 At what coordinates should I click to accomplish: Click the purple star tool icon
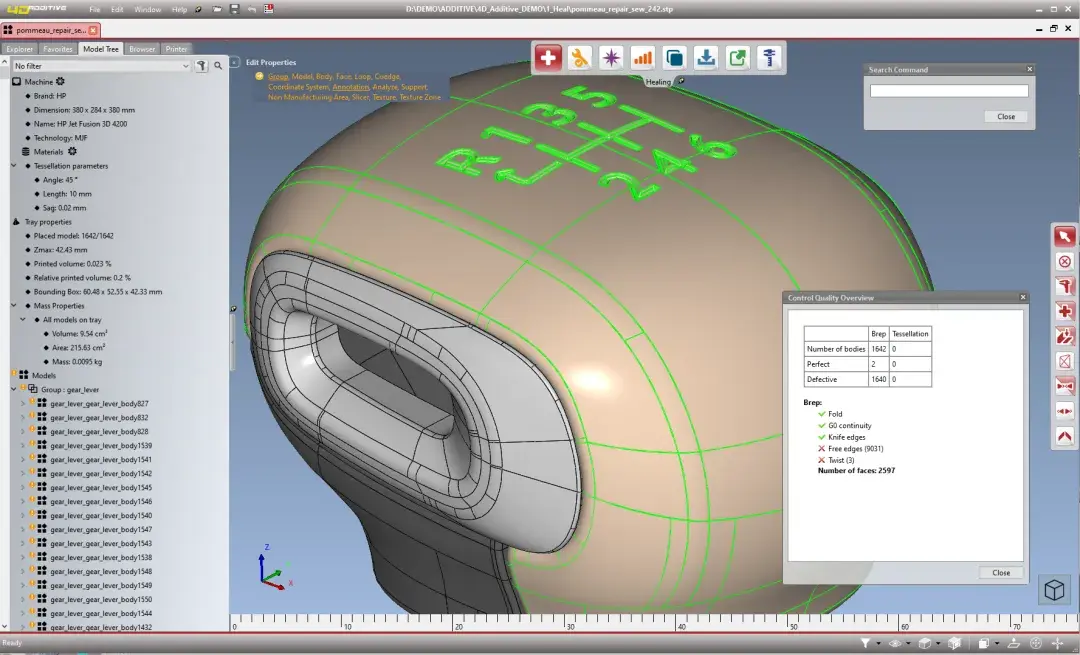tap(611, 58)
